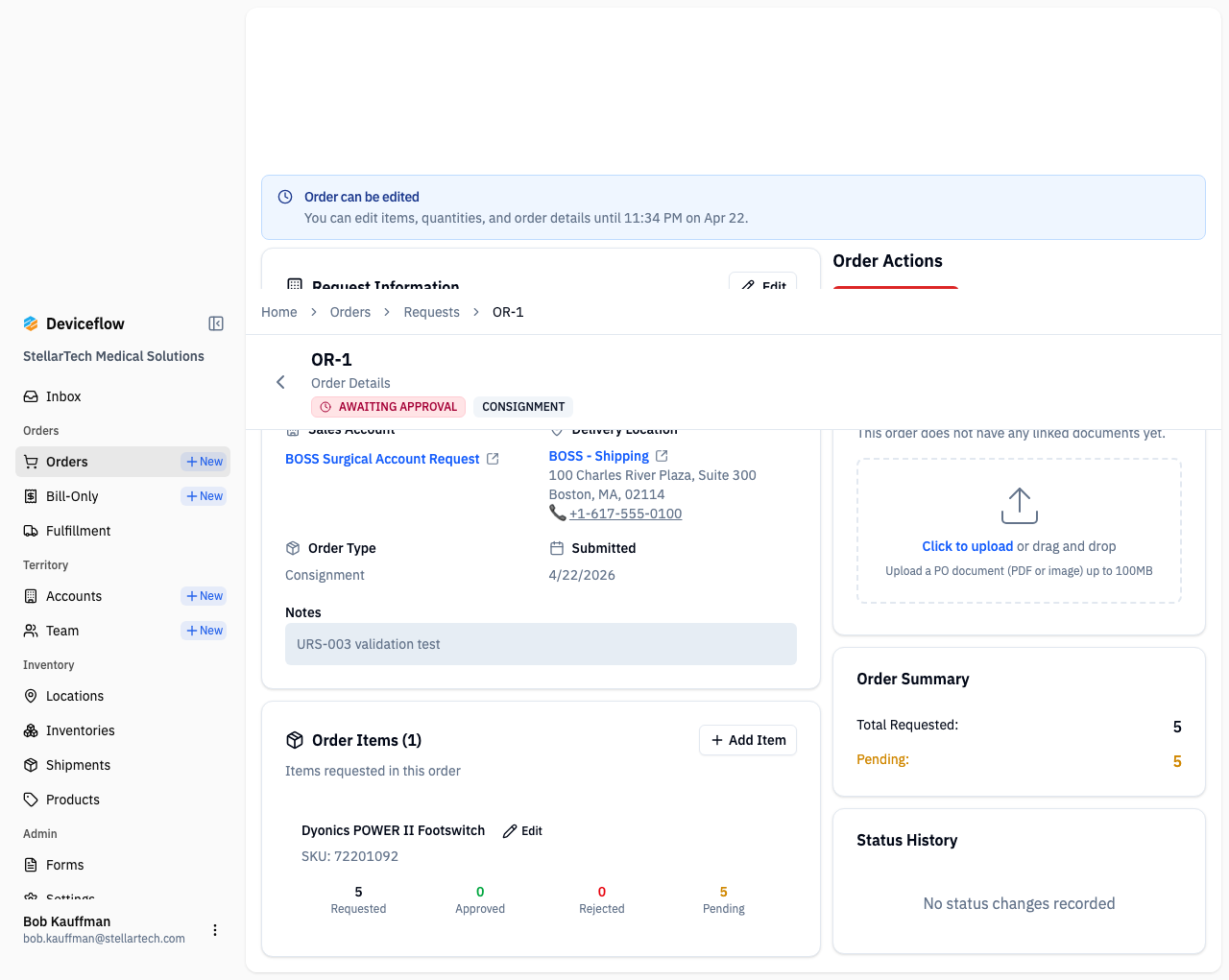1229x980 pixels.
Task: Click the Requests breadcrumb
Action: tap(431, 312)
